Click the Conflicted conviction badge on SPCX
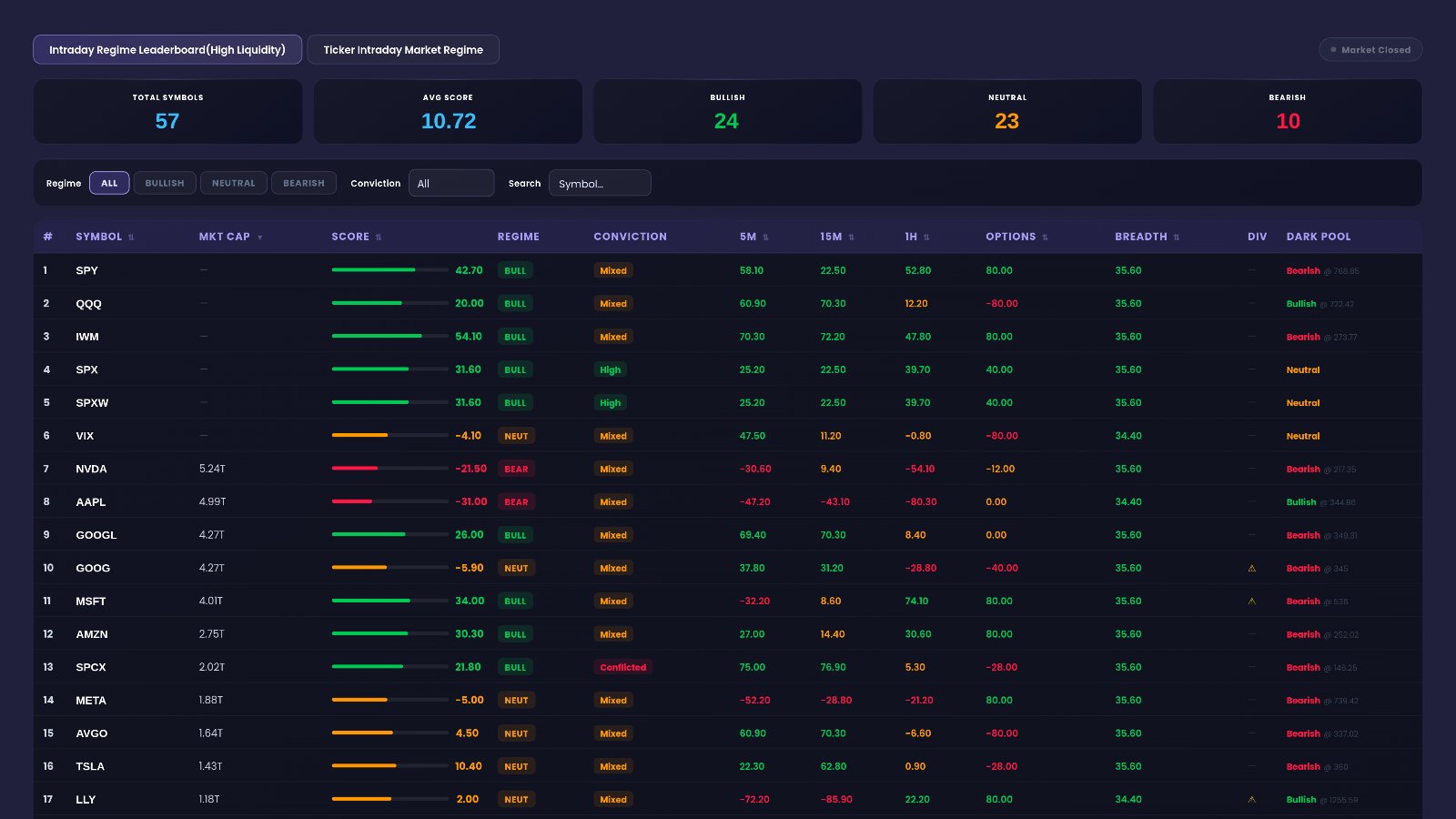 point(623,667)
